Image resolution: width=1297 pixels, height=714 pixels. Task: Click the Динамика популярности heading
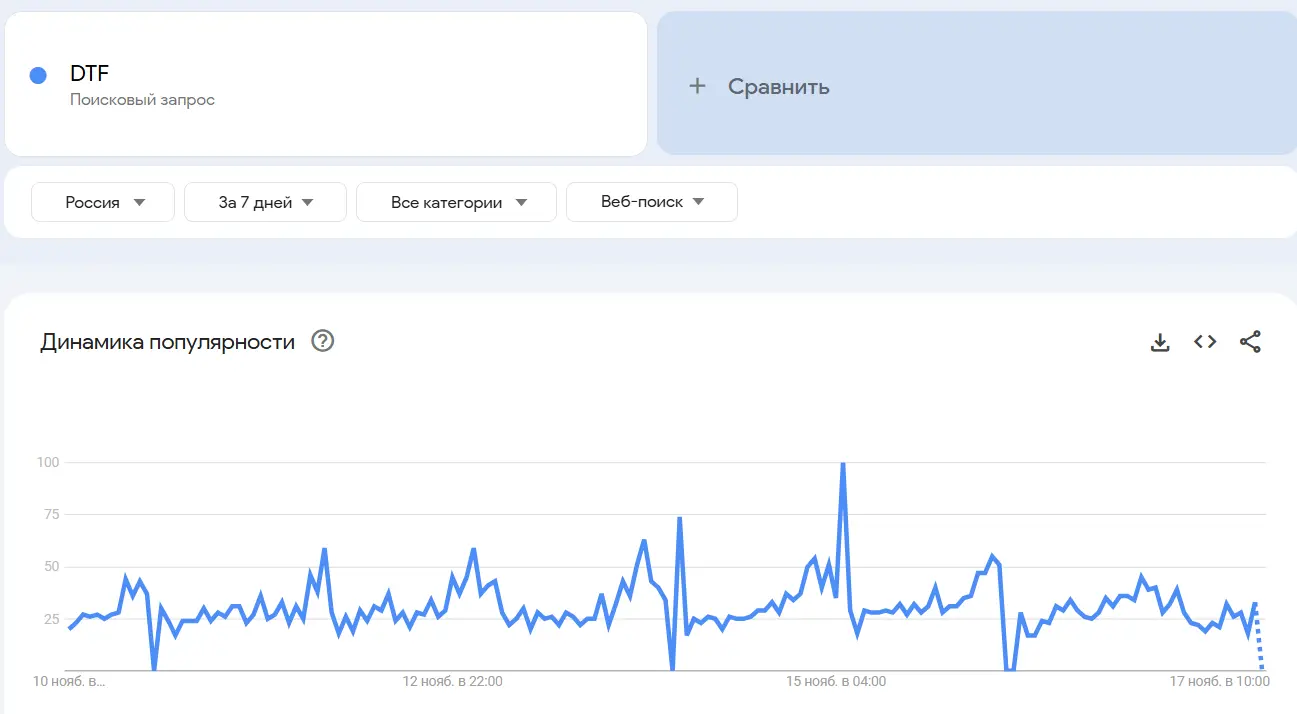pos(168,342)
